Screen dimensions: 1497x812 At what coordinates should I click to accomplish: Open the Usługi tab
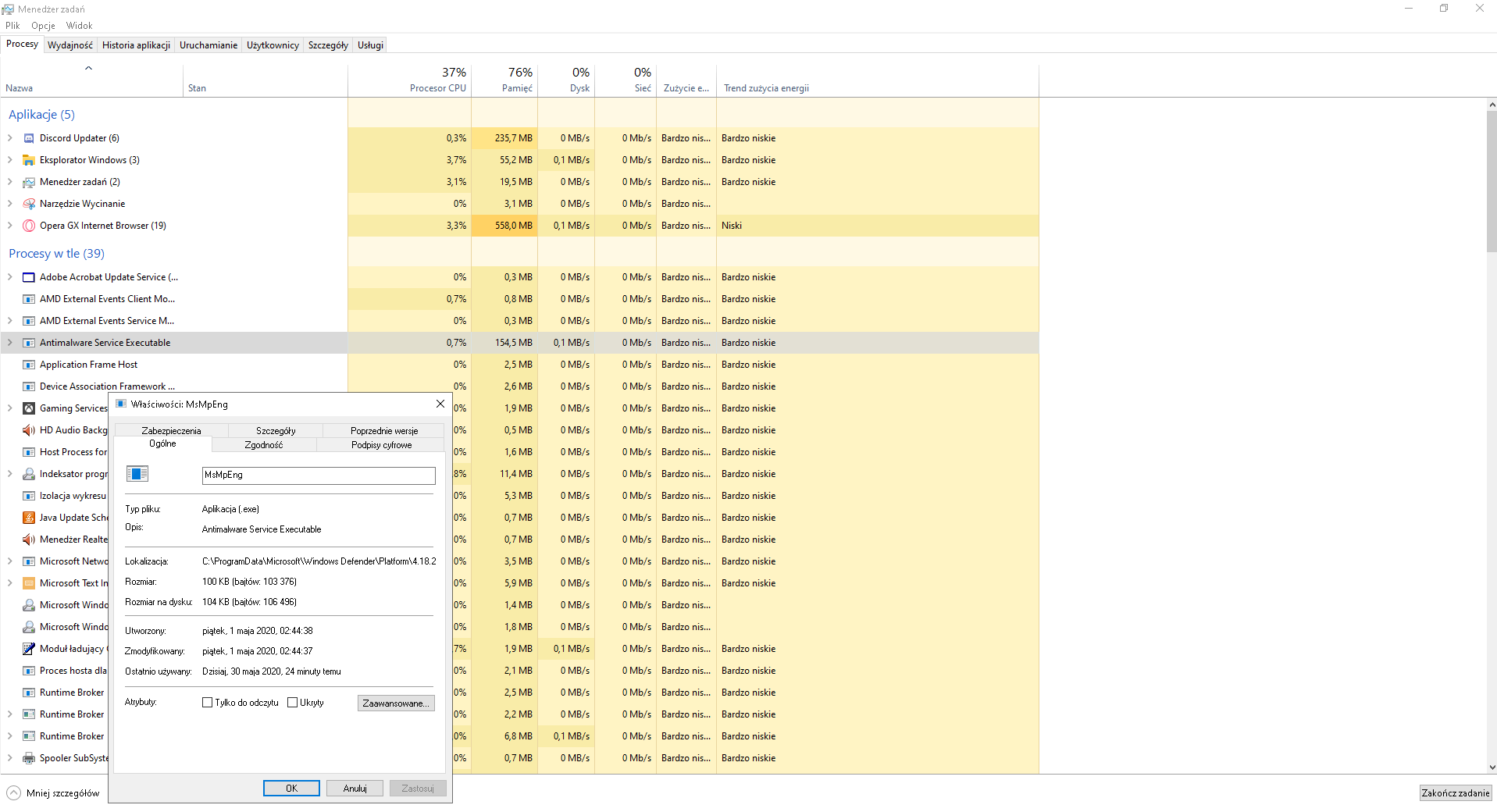tap(371, 45)
